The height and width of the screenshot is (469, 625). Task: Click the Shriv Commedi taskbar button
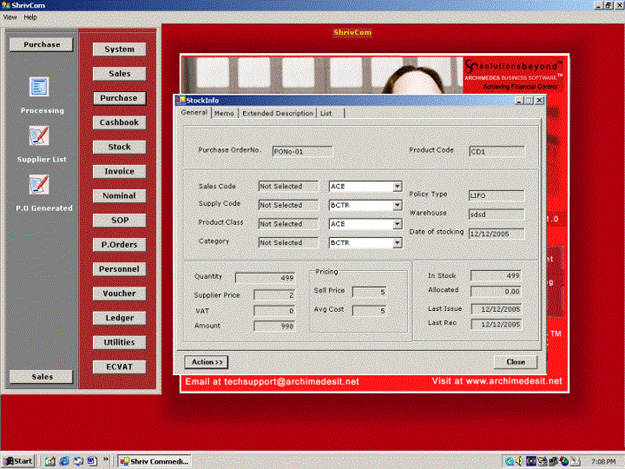155,461
